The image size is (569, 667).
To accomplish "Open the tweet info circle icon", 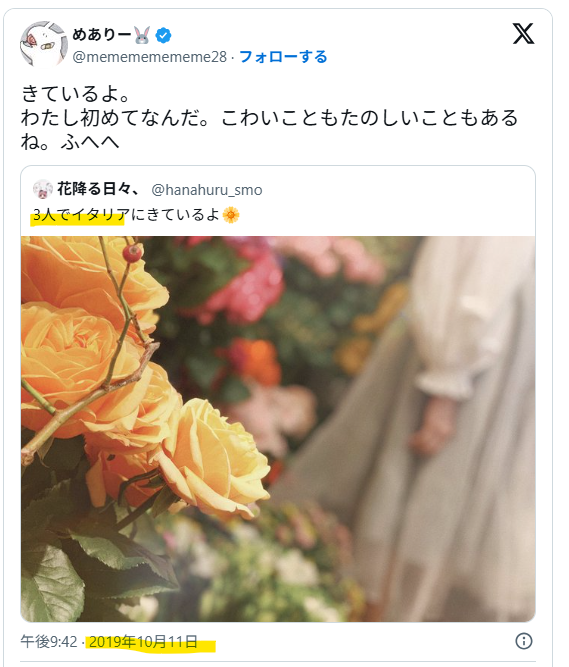I will (523, 641).
